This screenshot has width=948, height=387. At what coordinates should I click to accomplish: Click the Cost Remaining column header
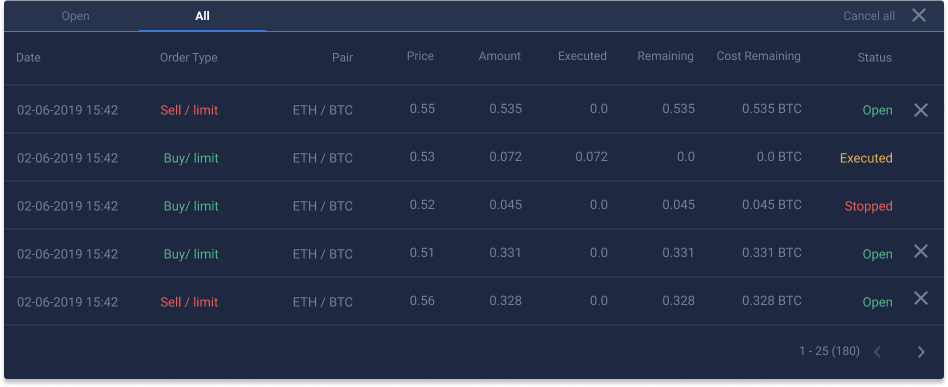(x=758, y=56)
